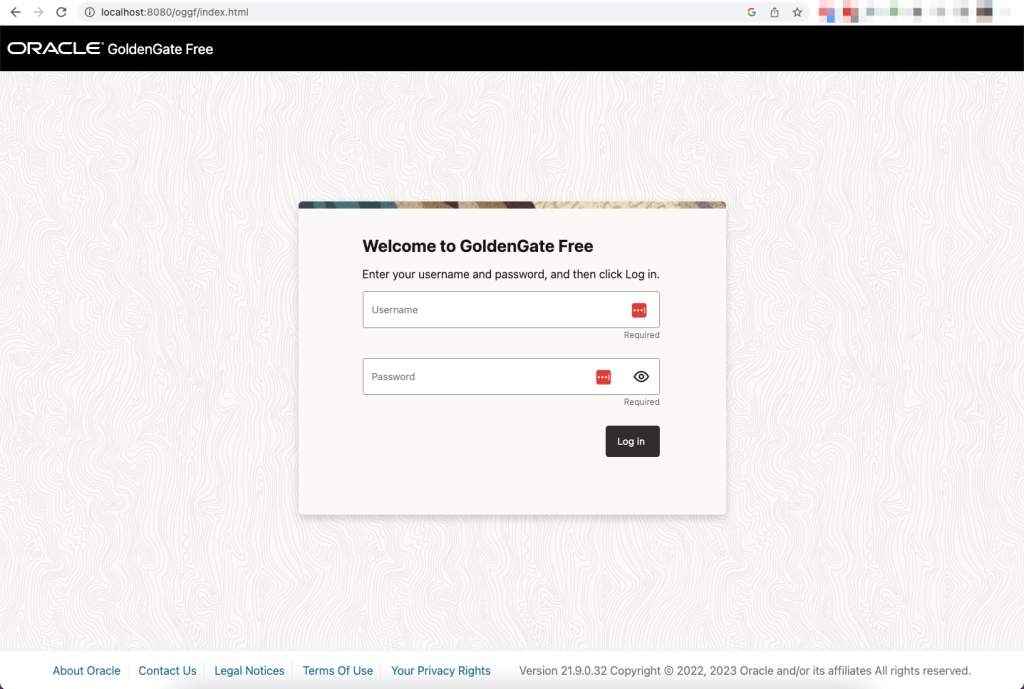Image resolution: width=1024 pixels, height=689 pixels.
Task: Focus the Username input field
Action: tap(490, 310)
